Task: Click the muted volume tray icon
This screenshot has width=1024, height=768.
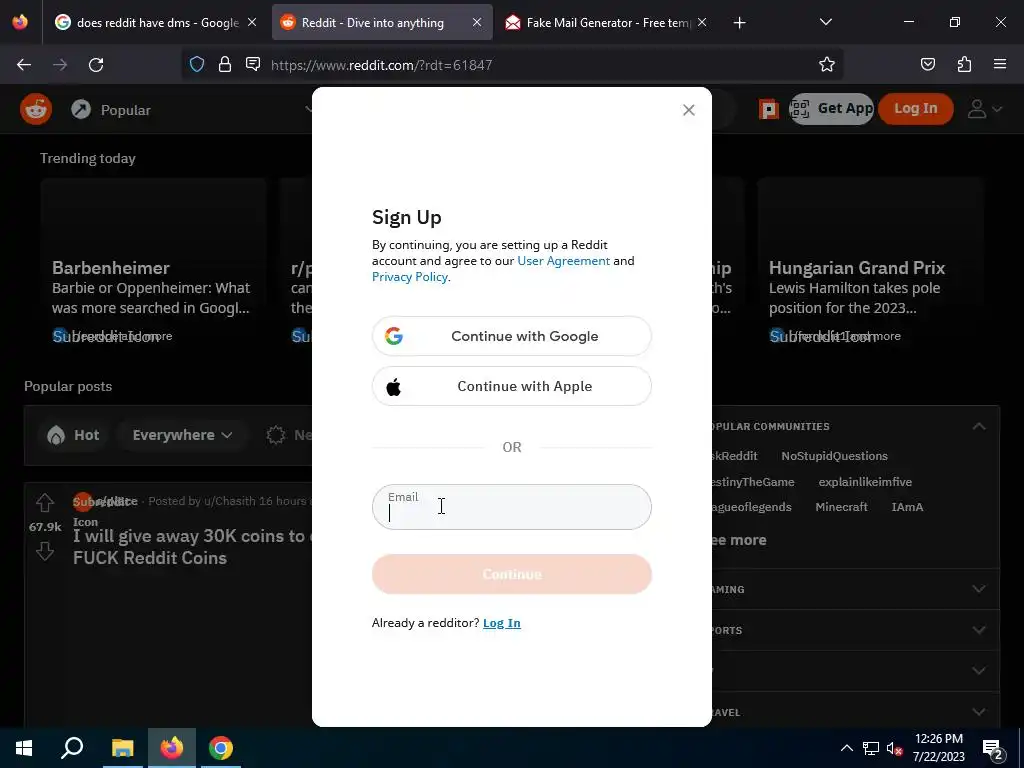Action: [x=894, y=748]
